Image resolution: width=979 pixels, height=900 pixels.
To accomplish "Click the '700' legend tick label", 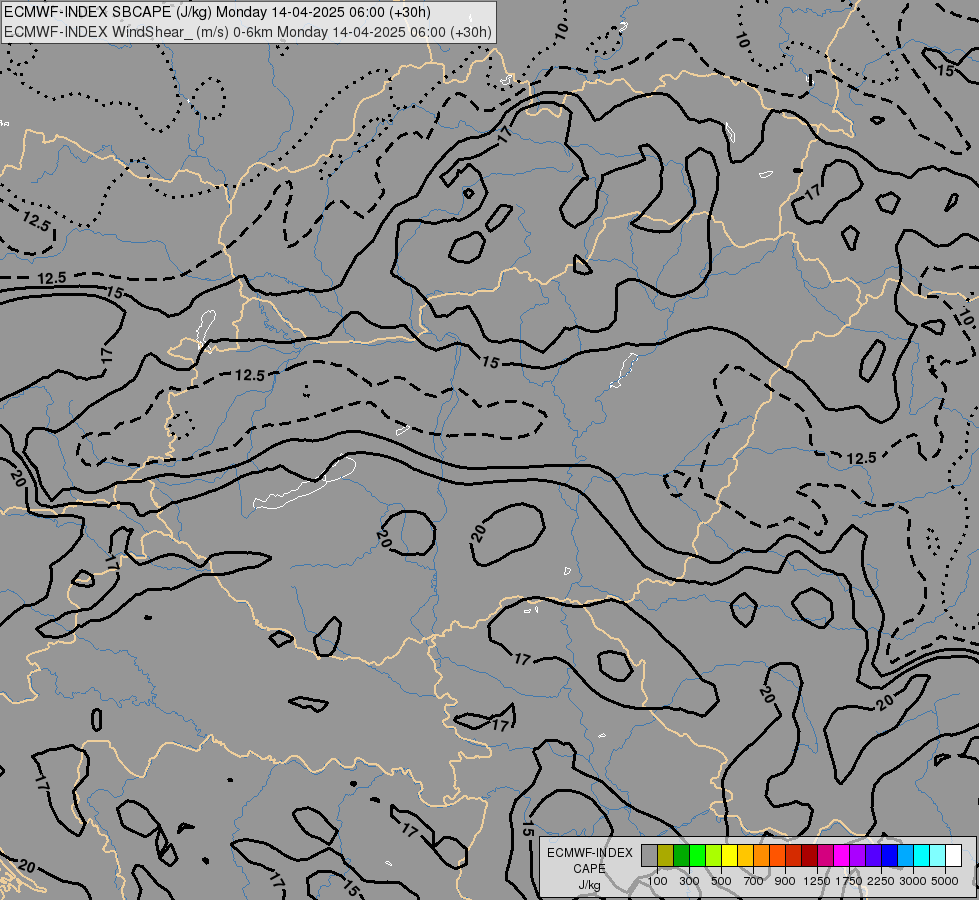I will click(754, 881).
